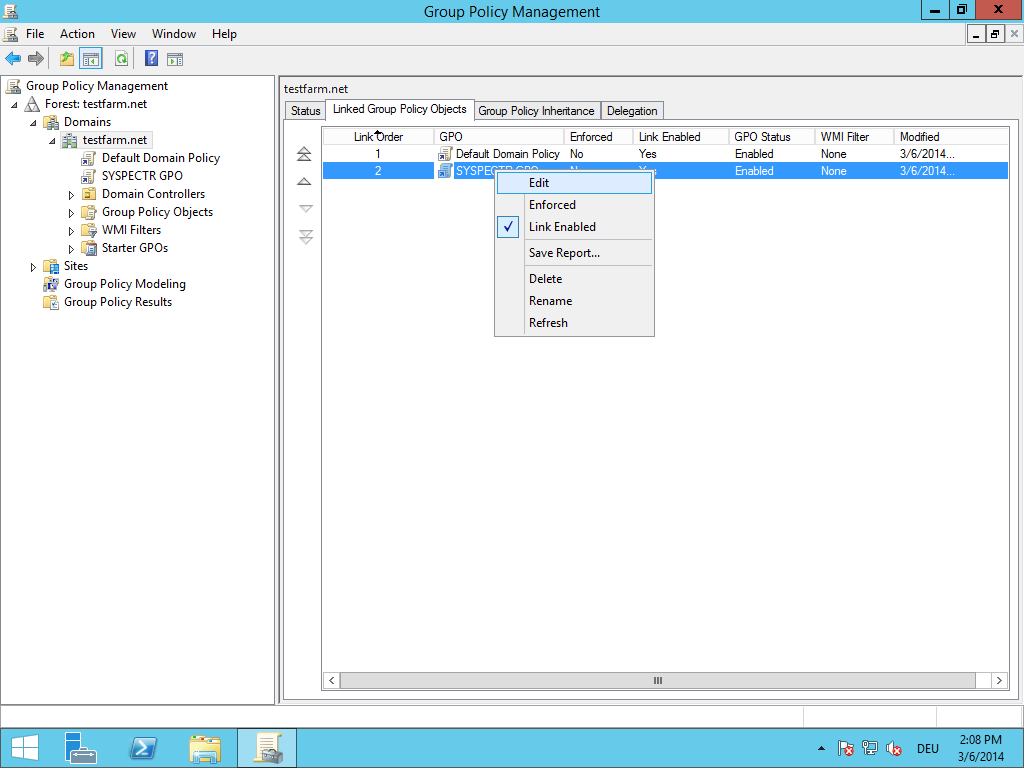Click the move link down arrow
The height and width of the screenshot is (768, 1024).
click(x=305, y=208)
